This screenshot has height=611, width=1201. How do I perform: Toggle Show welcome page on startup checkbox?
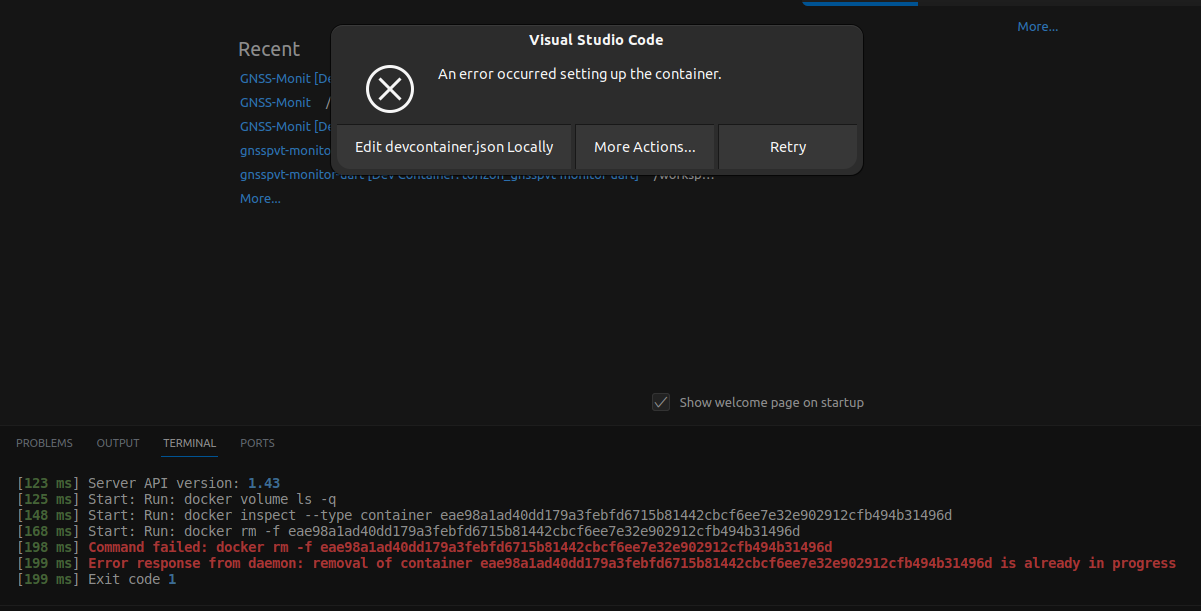[660, 402]
